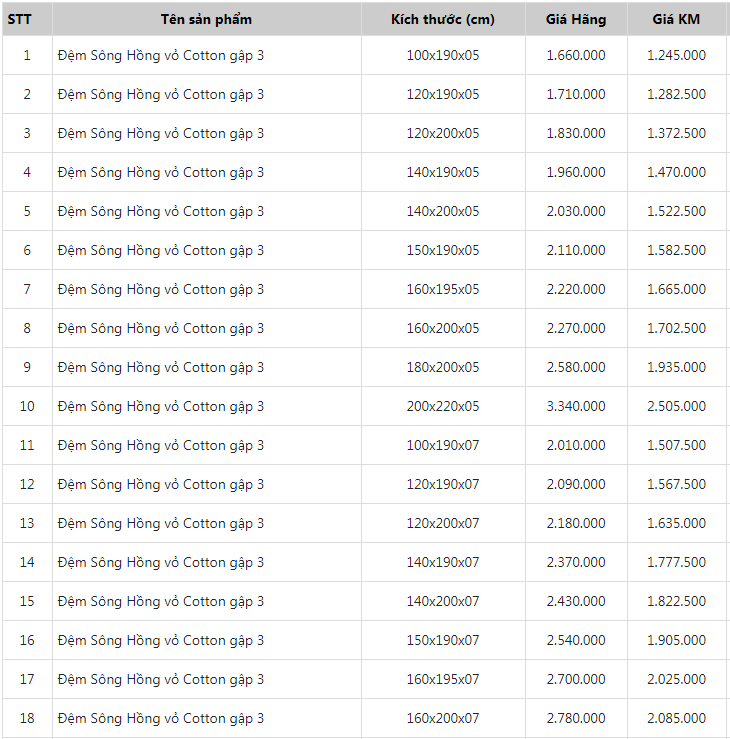Image resolution: width=730 pixels, height=739 pixels.
Task: Click the size cell 150x190x07
Action: pyautogui.click(x=442, y=640)
